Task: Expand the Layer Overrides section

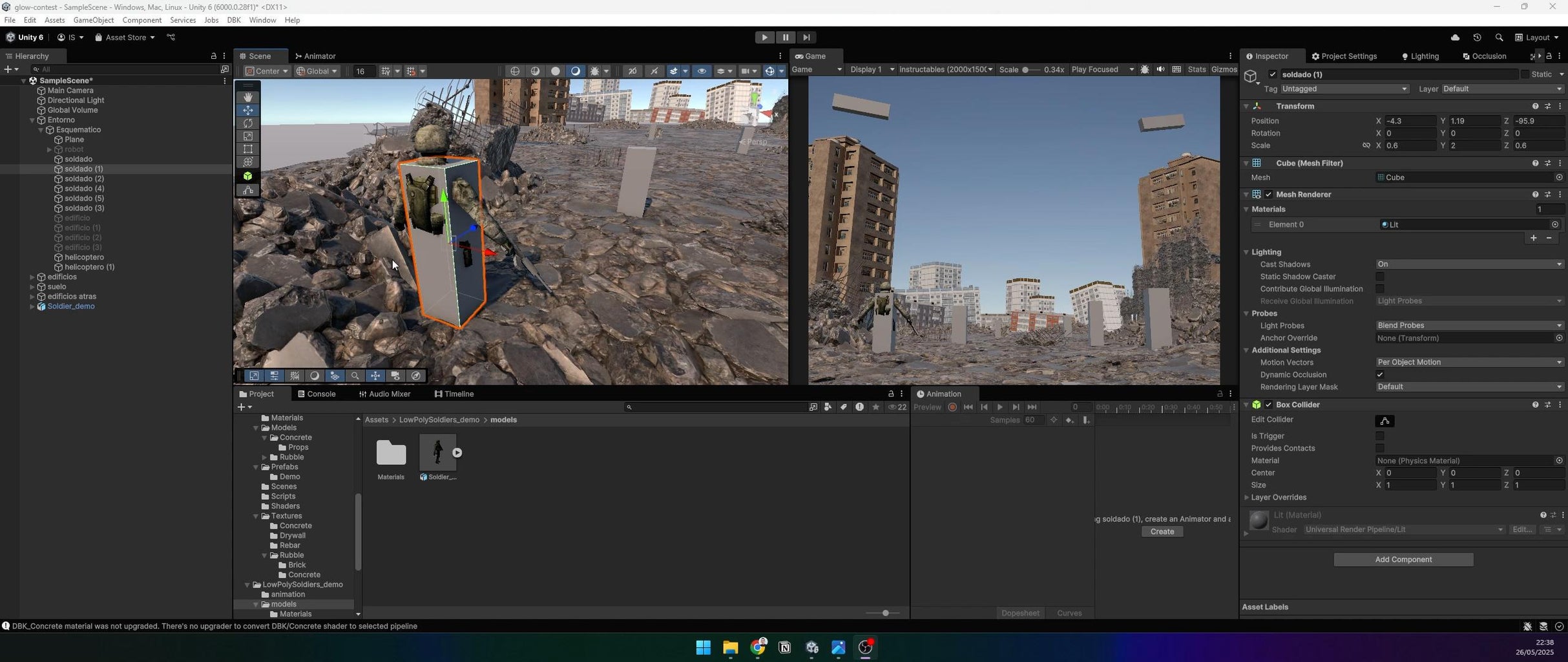Action: click(x=1246, y=498)
